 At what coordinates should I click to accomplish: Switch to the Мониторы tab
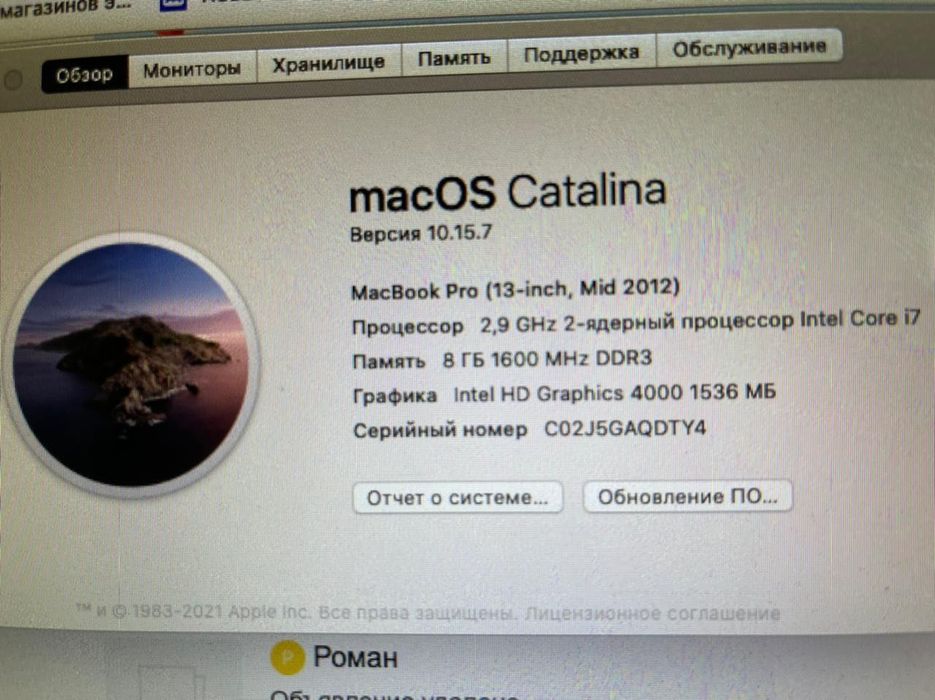tap(192, 69)
